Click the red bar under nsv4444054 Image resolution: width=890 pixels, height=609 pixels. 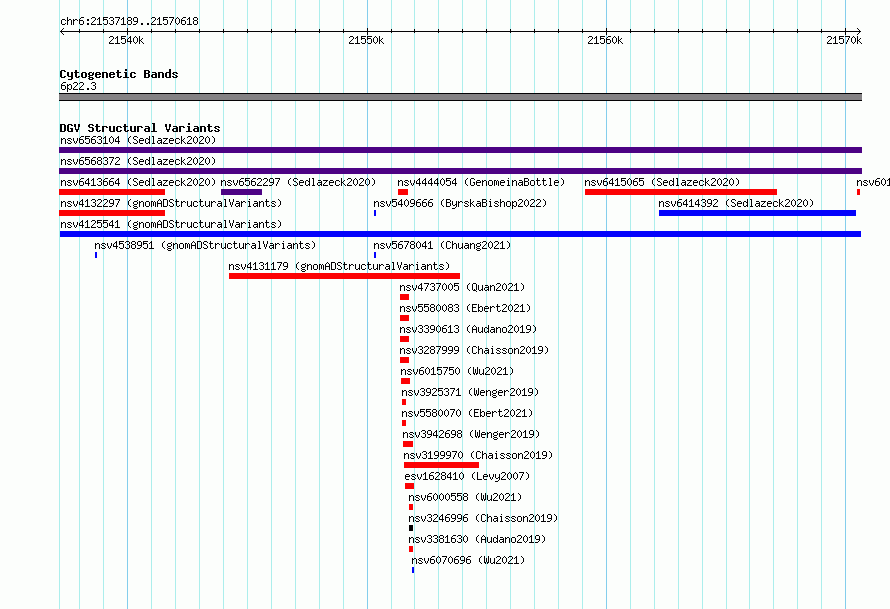(403, 192)
